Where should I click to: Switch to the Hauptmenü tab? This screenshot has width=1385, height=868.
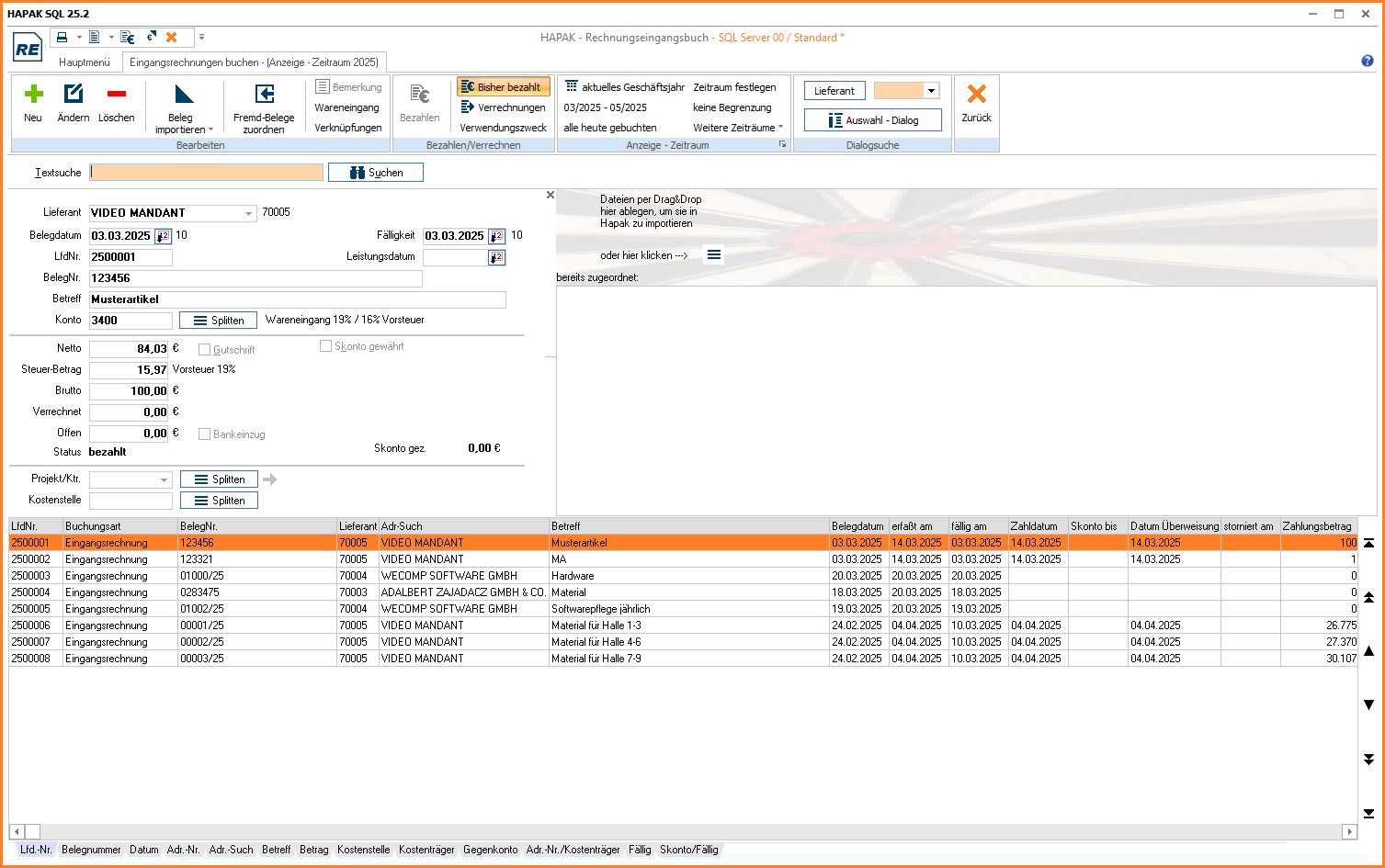click(x=85, y=62)
